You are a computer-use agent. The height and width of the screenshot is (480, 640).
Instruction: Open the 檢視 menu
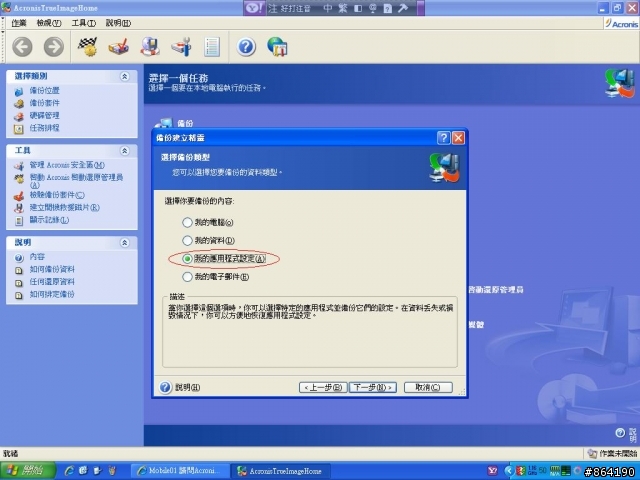coord(49,23)
